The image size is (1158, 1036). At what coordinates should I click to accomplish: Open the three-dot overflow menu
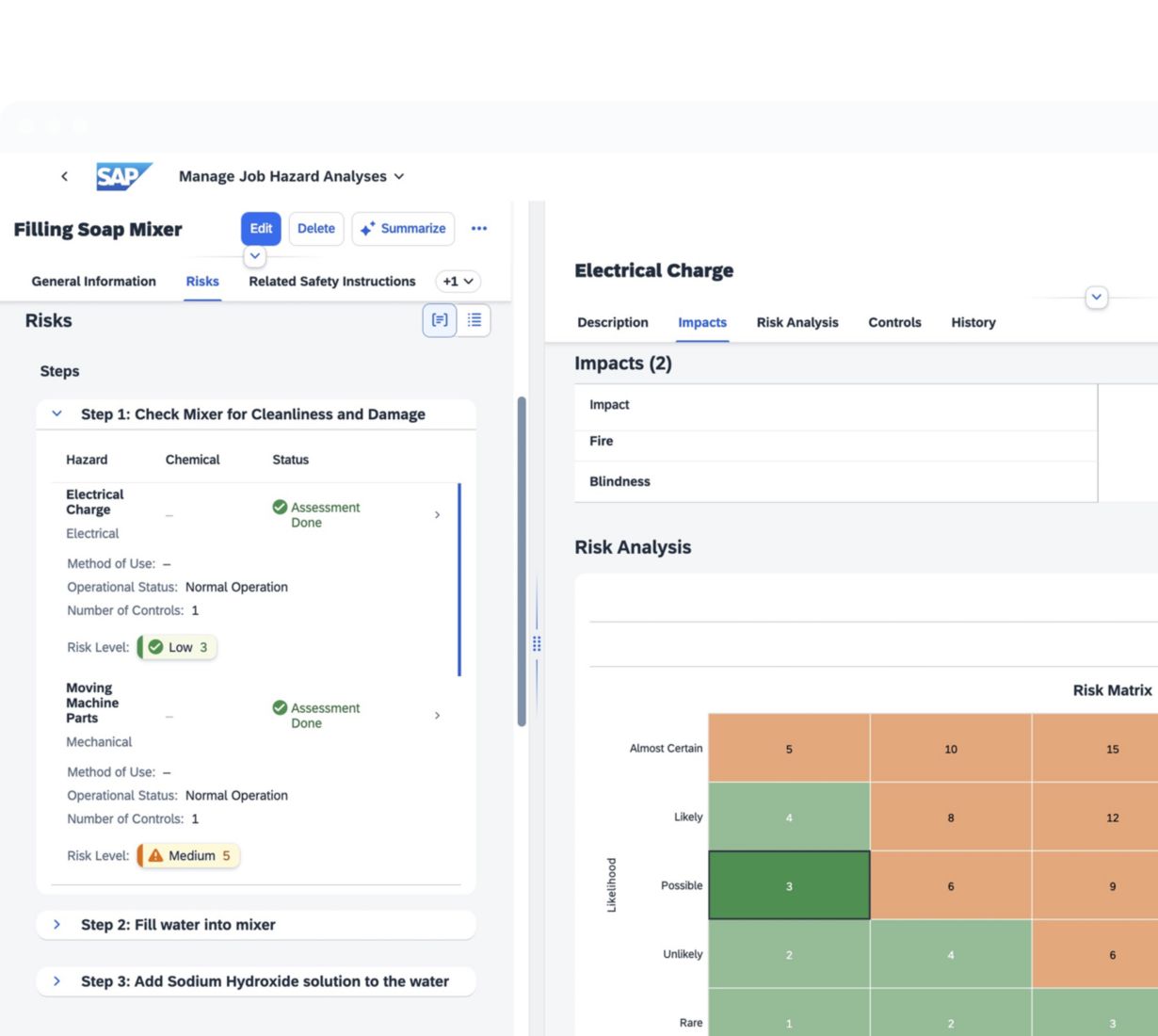pyautogui.click(x=479, y=229)
